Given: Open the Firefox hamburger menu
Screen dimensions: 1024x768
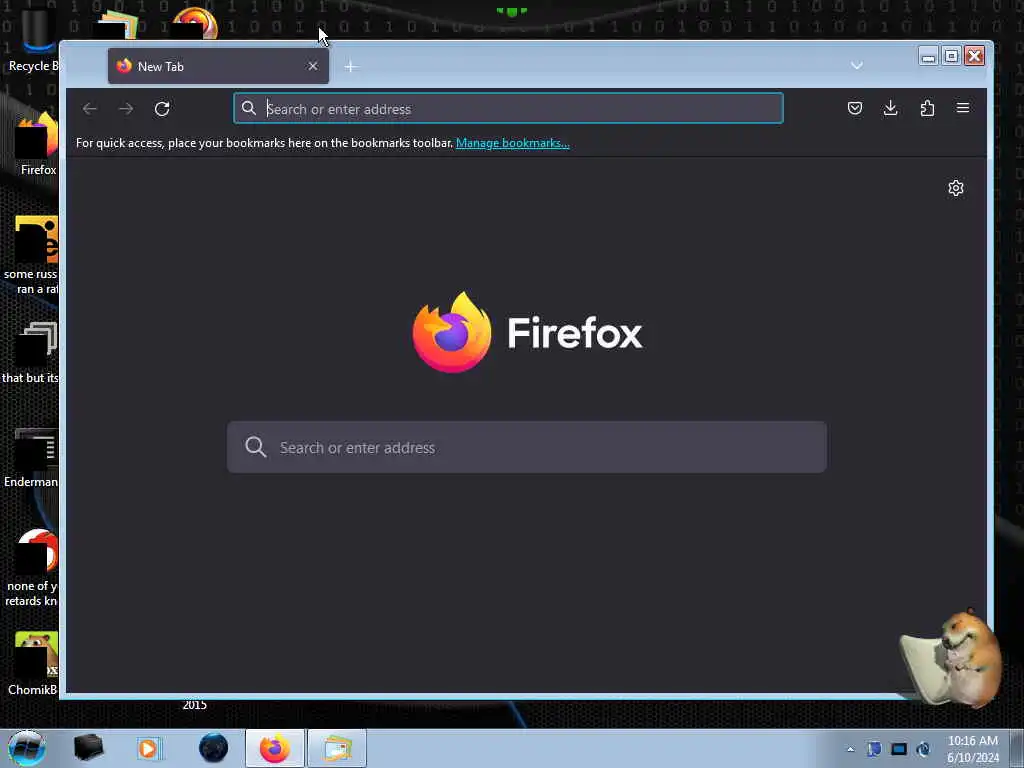Looking at the screenshot, I should [x=963, y=108].
